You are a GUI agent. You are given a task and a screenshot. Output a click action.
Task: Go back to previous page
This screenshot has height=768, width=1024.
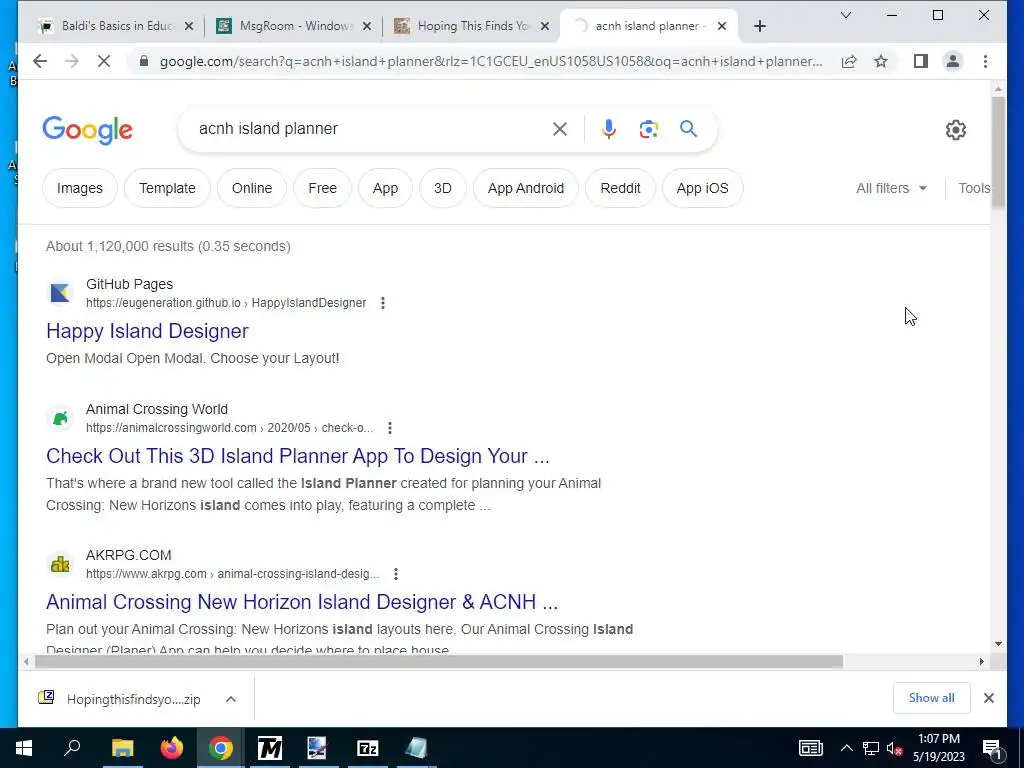40,61
